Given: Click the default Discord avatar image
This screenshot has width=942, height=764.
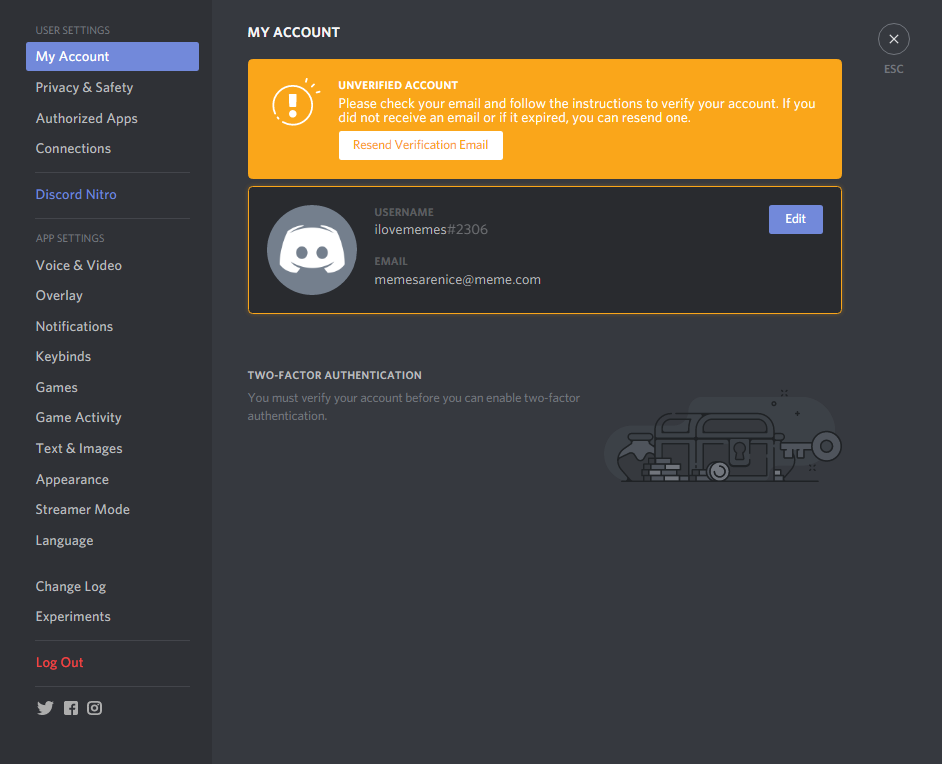Looking at the screenshot, I should (312, 250).
